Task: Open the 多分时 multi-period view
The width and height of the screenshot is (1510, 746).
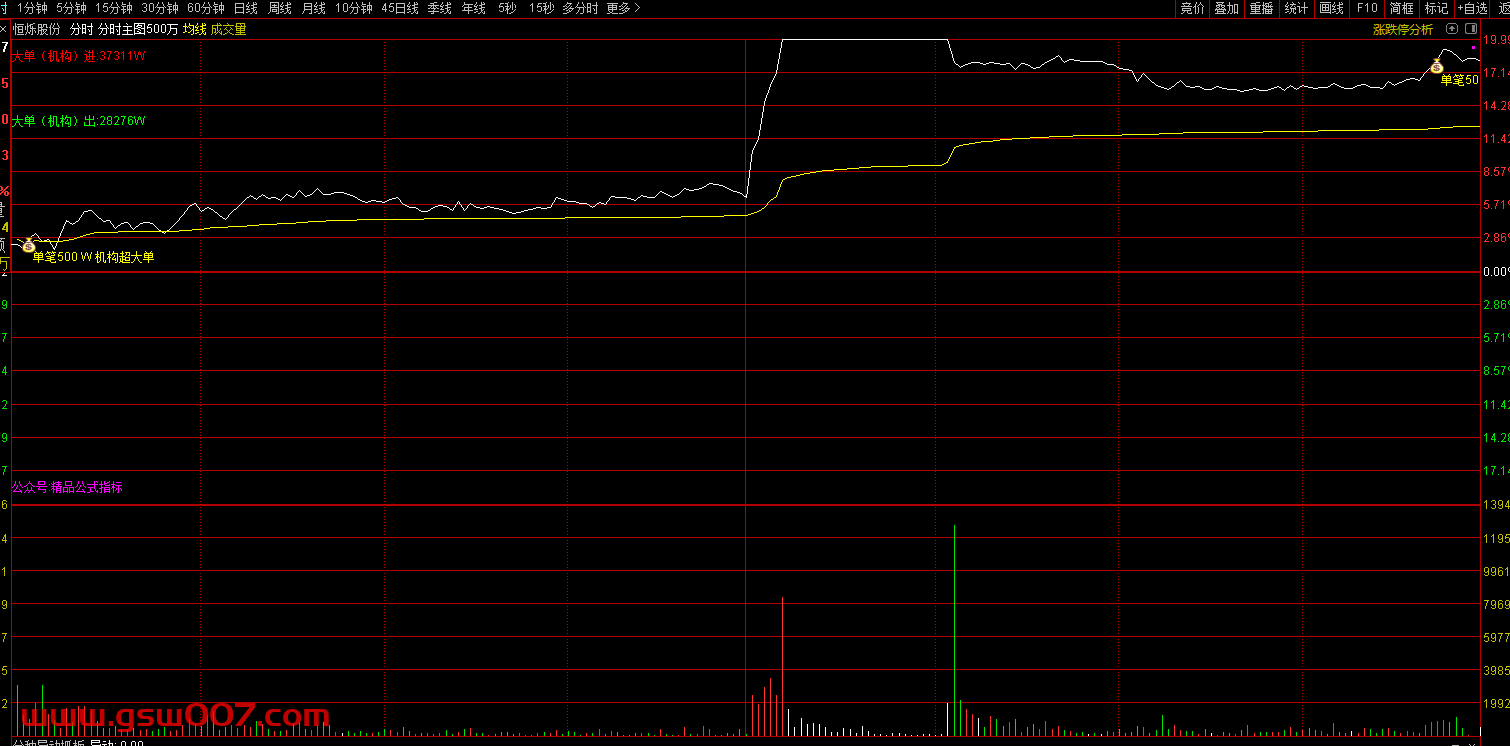Action: (580, 8)
